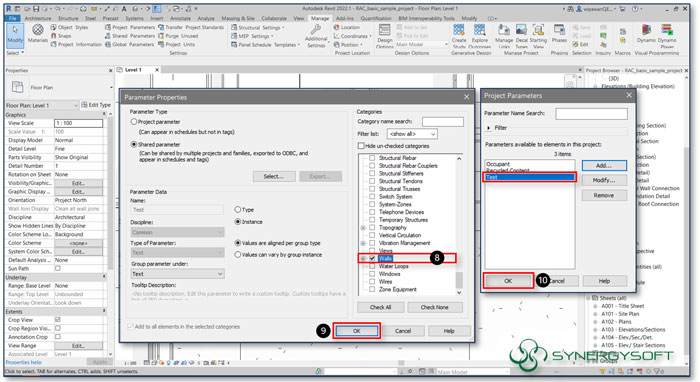Select Shared parameter radio button
700x382 pixels.
tap(133, 144)
